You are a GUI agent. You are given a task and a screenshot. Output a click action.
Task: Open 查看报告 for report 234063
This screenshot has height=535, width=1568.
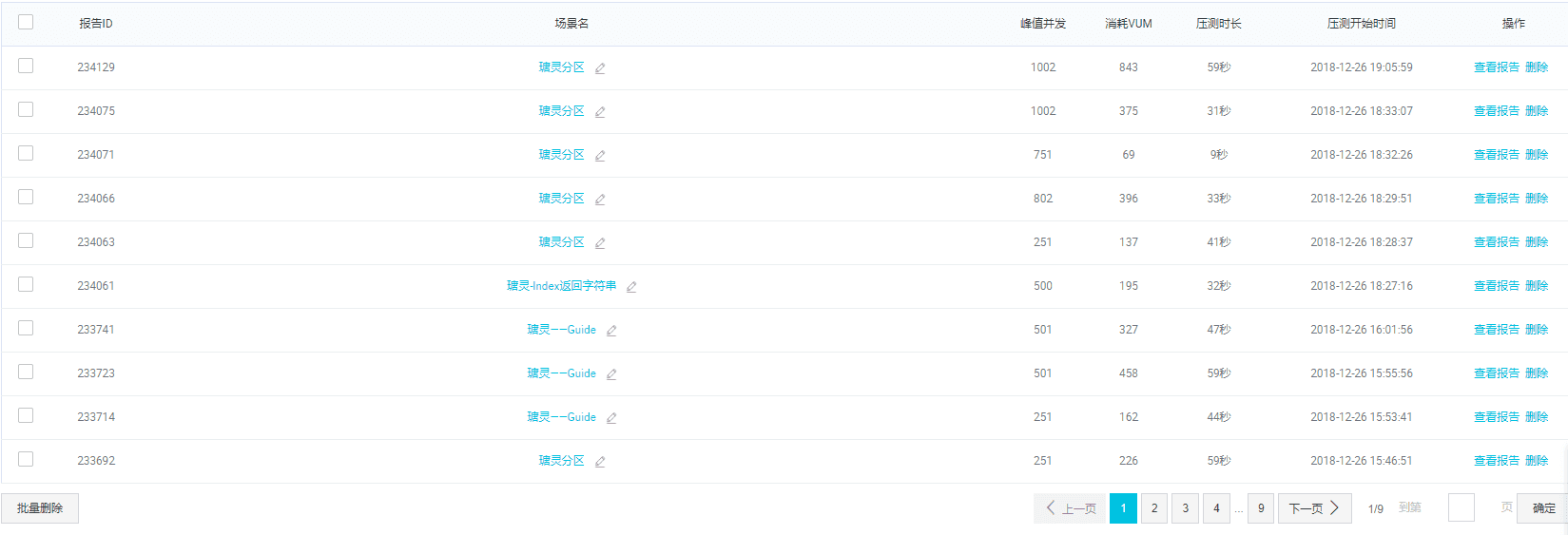pyautogui.click(x=1497, y=242)
